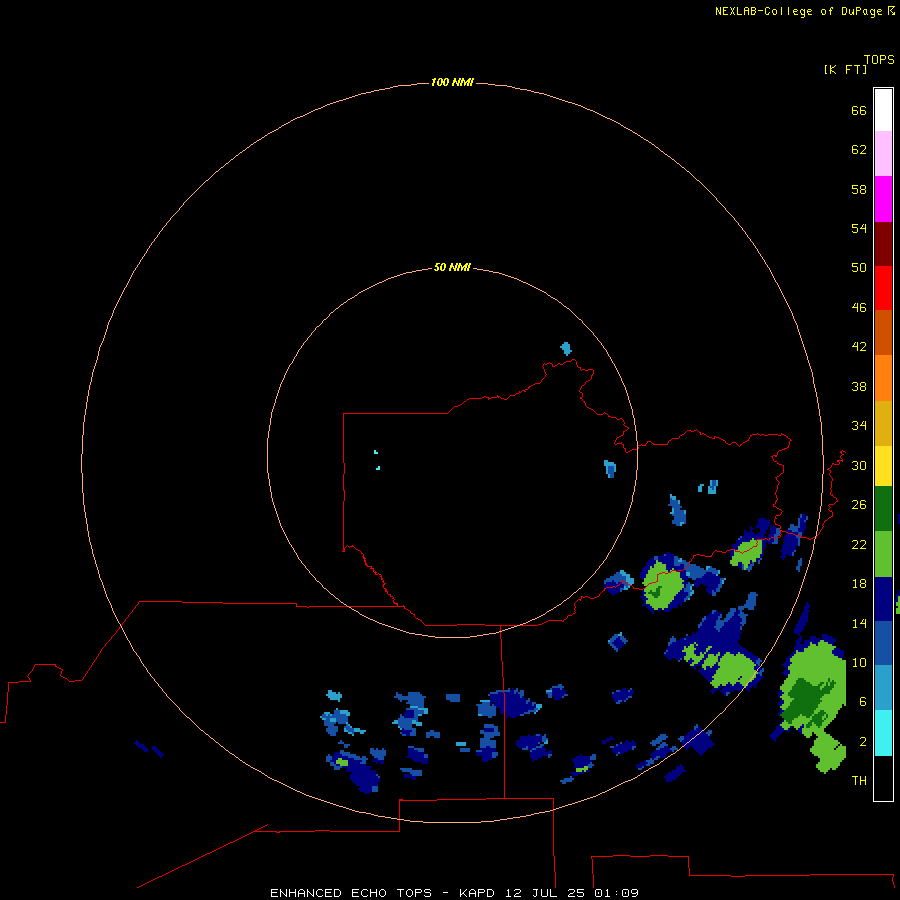Click the white swatch in the tops legend
Screen dimensions: 900x900
[x=883, y=110]
